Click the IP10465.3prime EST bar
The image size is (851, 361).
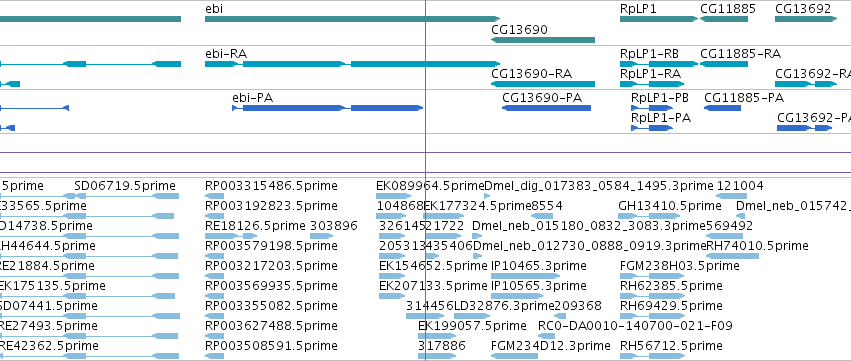[x=525, y=276]
